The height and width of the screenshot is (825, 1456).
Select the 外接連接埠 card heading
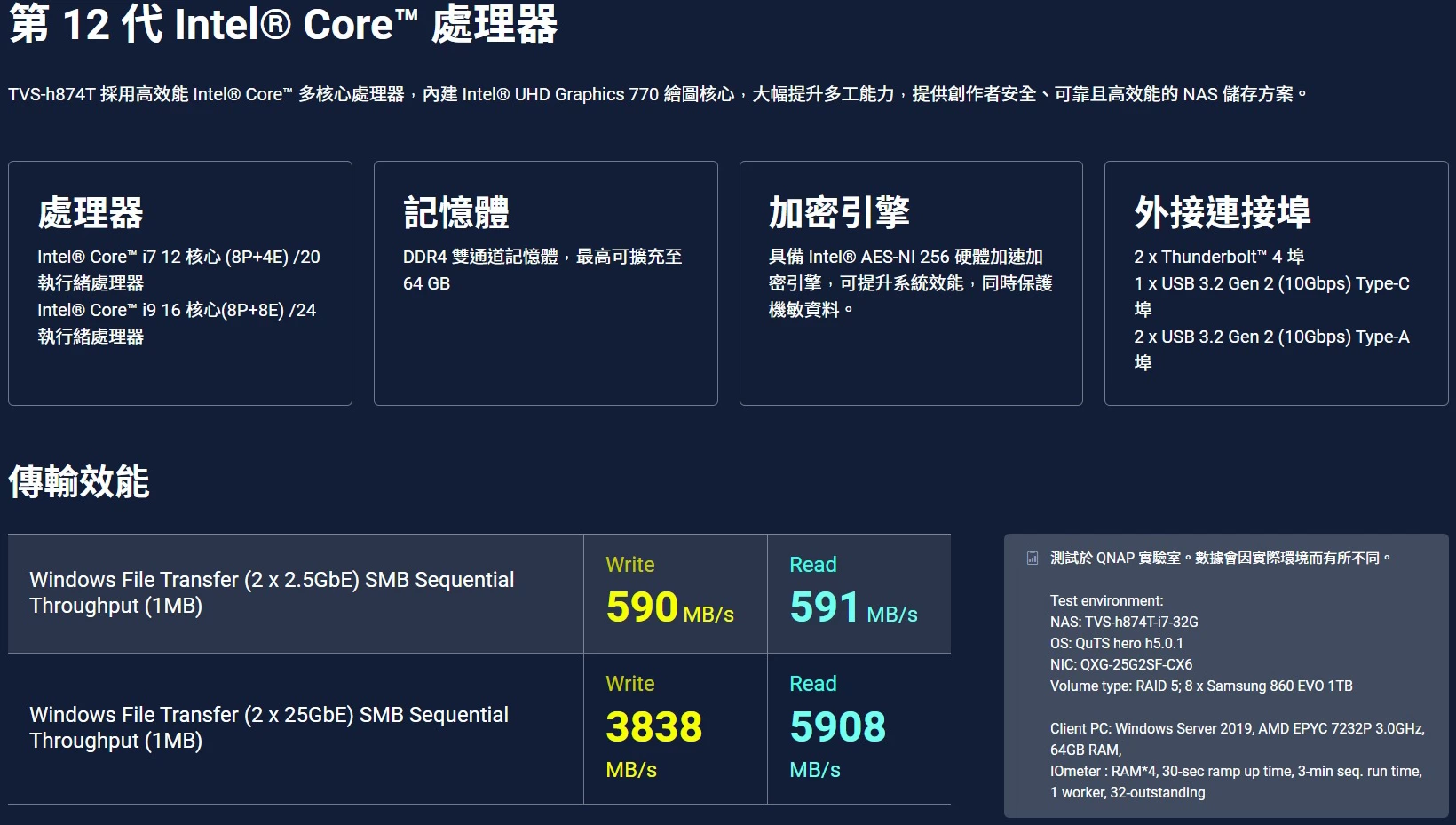(1223, 213)
